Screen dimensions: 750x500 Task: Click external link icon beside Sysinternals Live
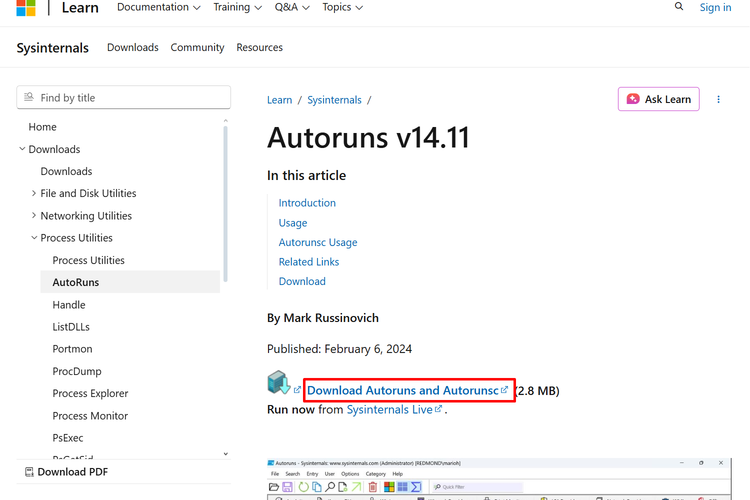pyautogui.click(x=439, y=409)
